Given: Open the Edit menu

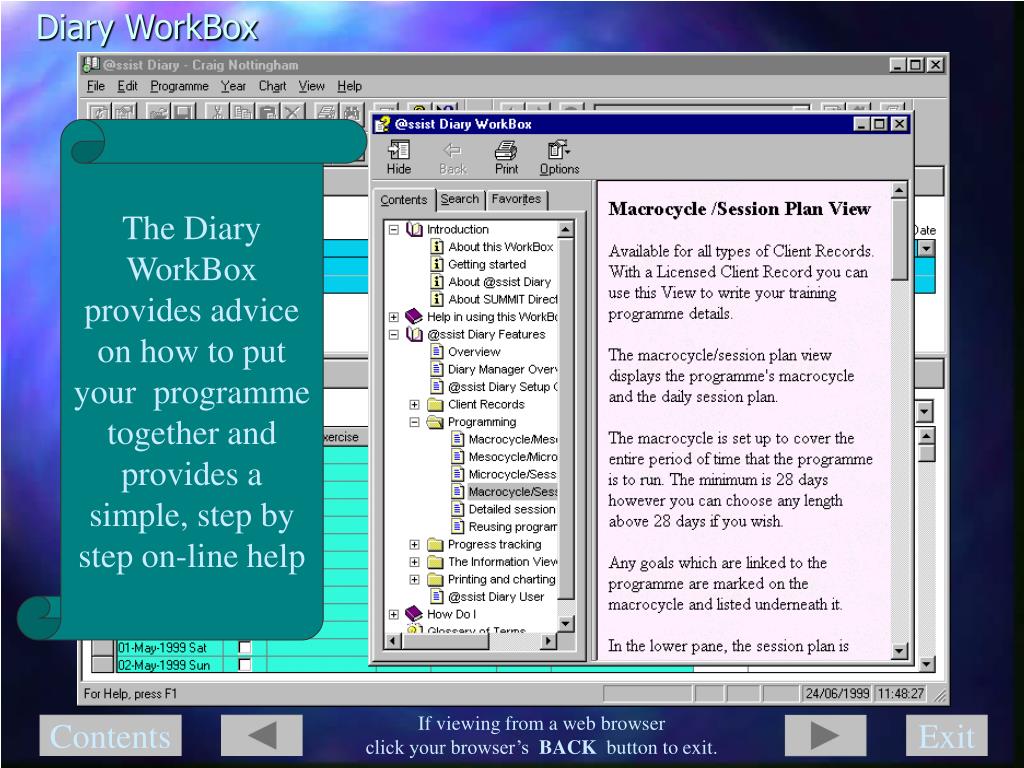Looking at the screenshot, I should tap(127, 86).
